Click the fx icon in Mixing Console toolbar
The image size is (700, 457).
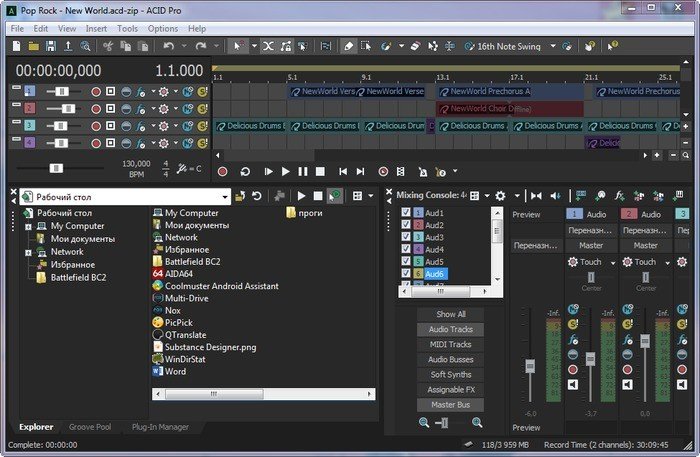point(620,196)
